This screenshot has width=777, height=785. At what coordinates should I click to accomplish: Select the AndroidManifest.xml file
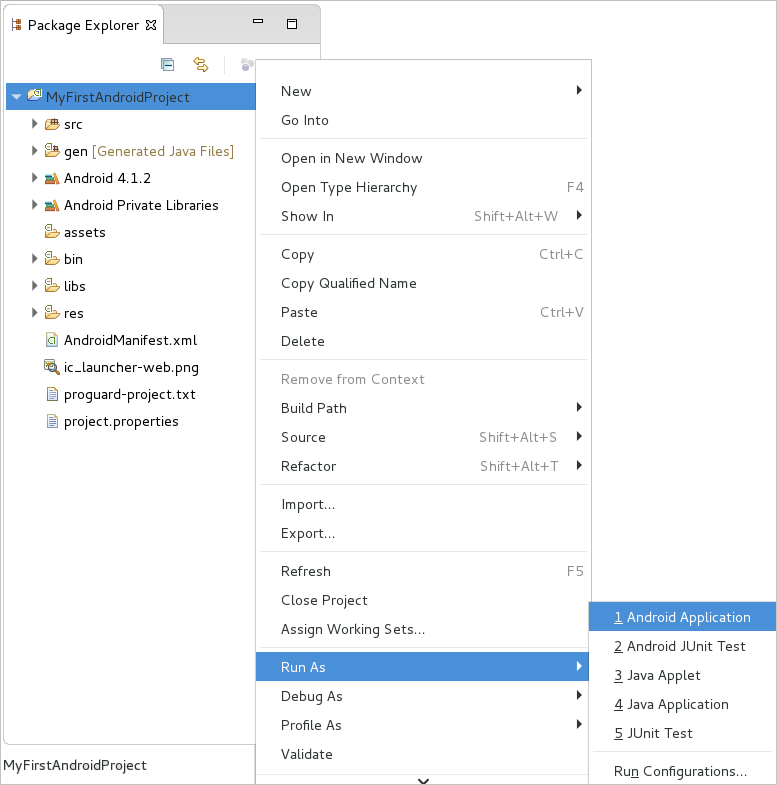tap(130, 340)
